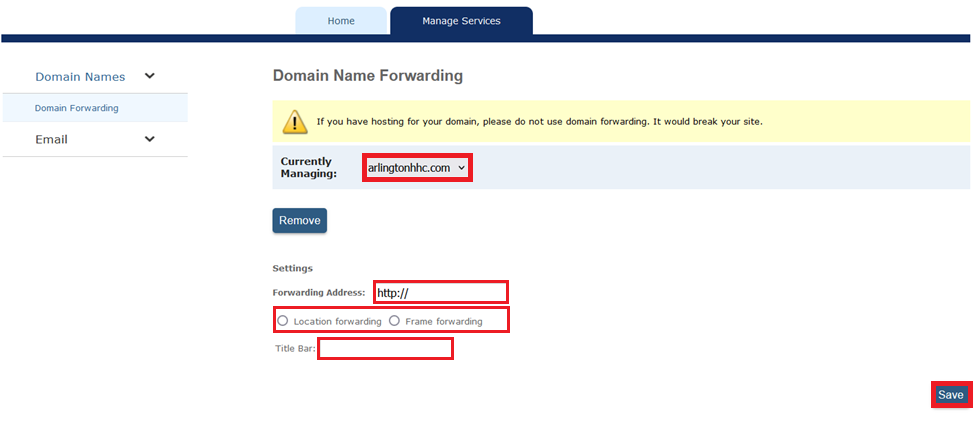Screen dimensions: 975x435
Task: Expand the Domain Names chevron arrow
Action: (x=150, y=76)
